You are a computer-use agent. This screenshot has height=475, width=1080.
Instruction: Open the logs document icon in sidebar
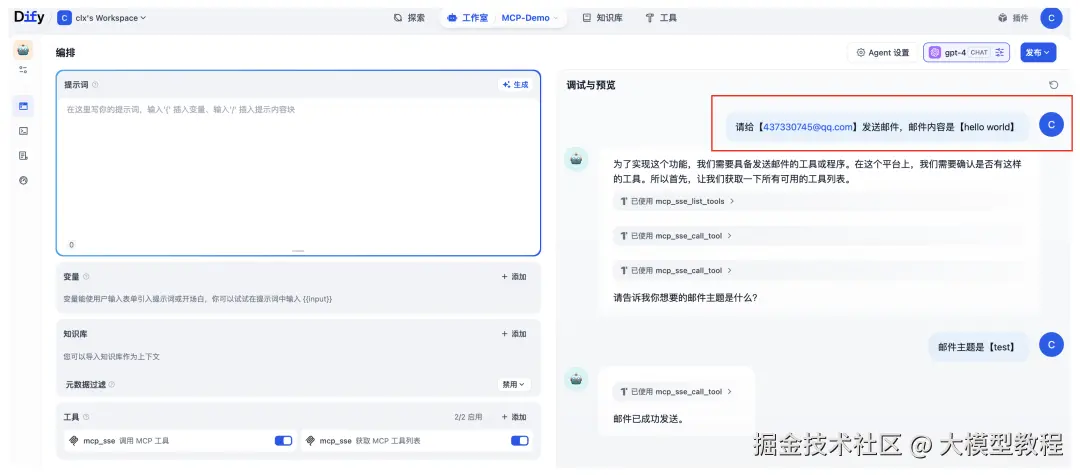tap(23, 156)
